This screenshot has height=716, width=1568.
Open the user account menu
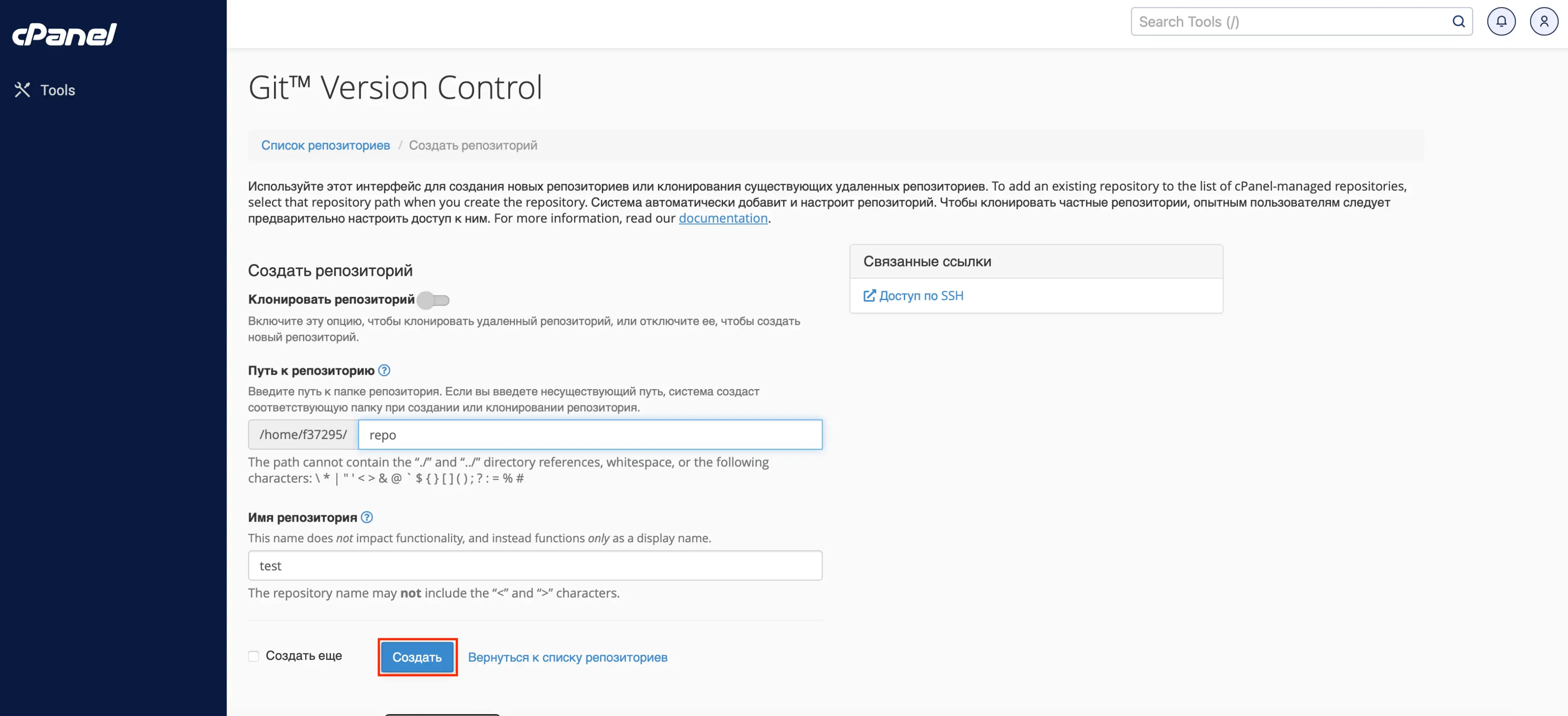(1544, 22)
